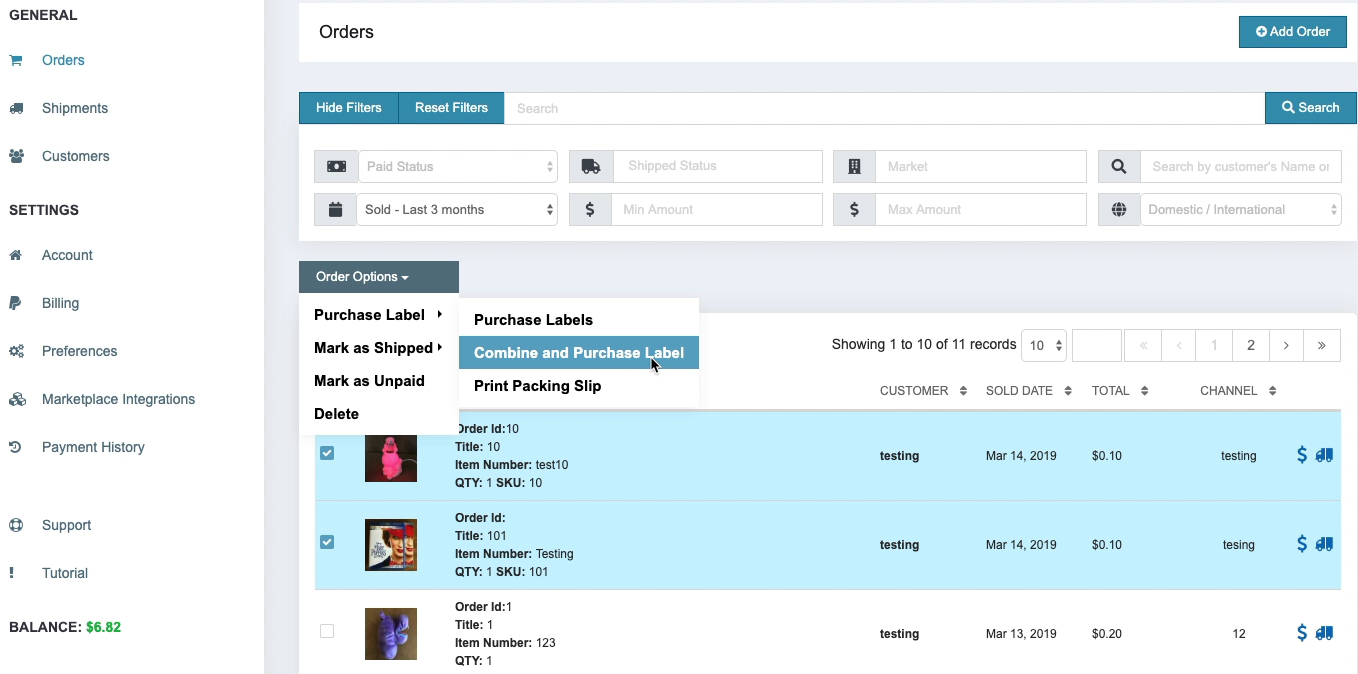
Task: Click the dollar icon on the purple toy order
Action: [1301, 633]
